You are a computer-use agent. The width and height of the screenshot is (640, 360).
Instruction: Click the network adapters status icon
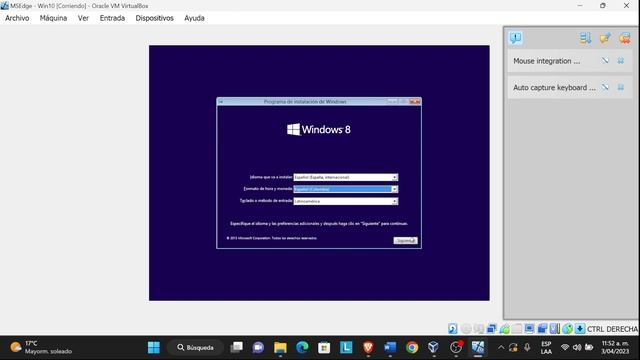[x=491, y=329]
